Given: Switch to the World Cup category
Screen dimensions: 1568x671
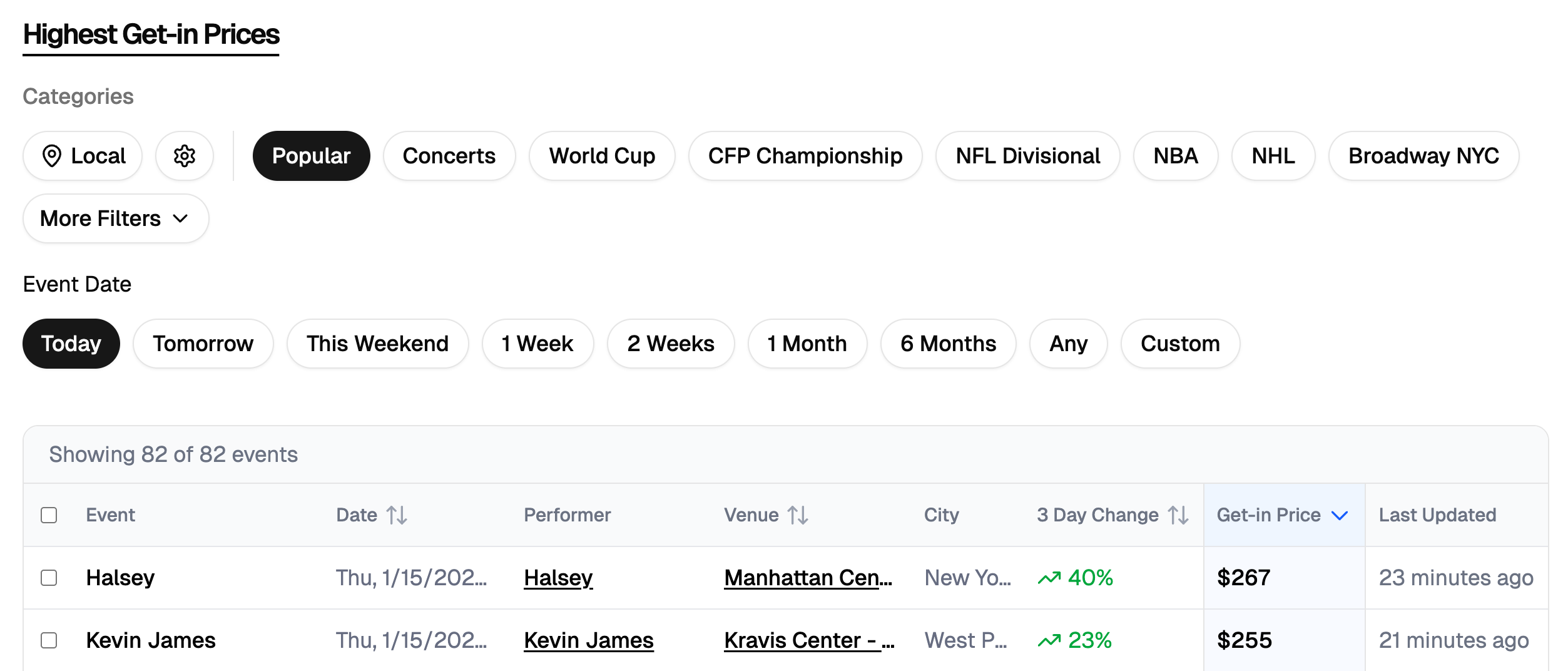Looking at the screenshot, I should pyautogui.click(x=602, y=156).
